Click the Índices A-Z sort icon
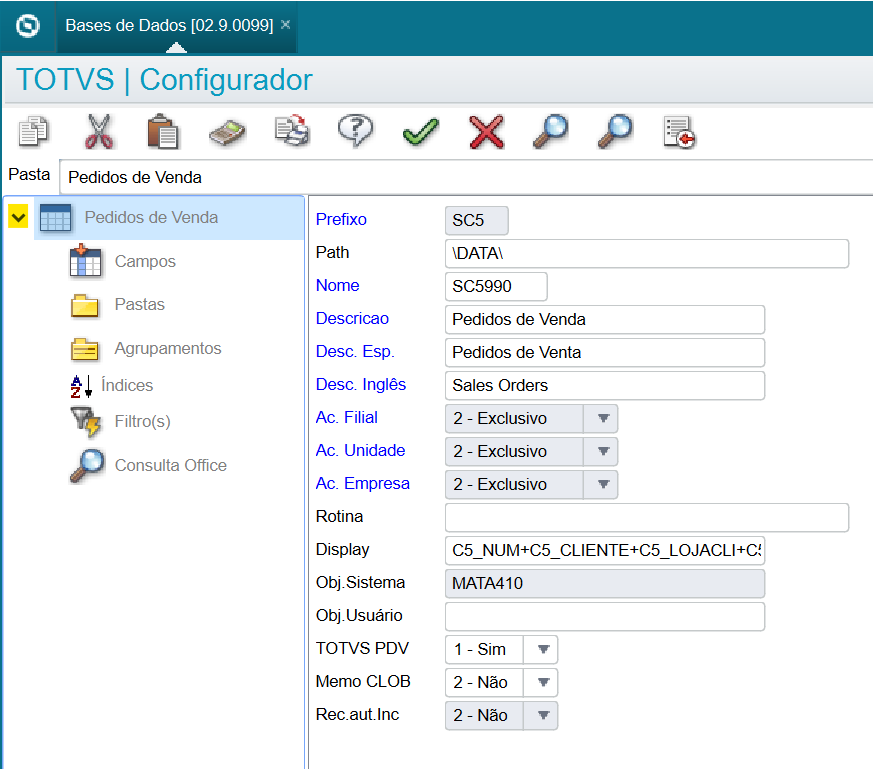 click(81, 386)
